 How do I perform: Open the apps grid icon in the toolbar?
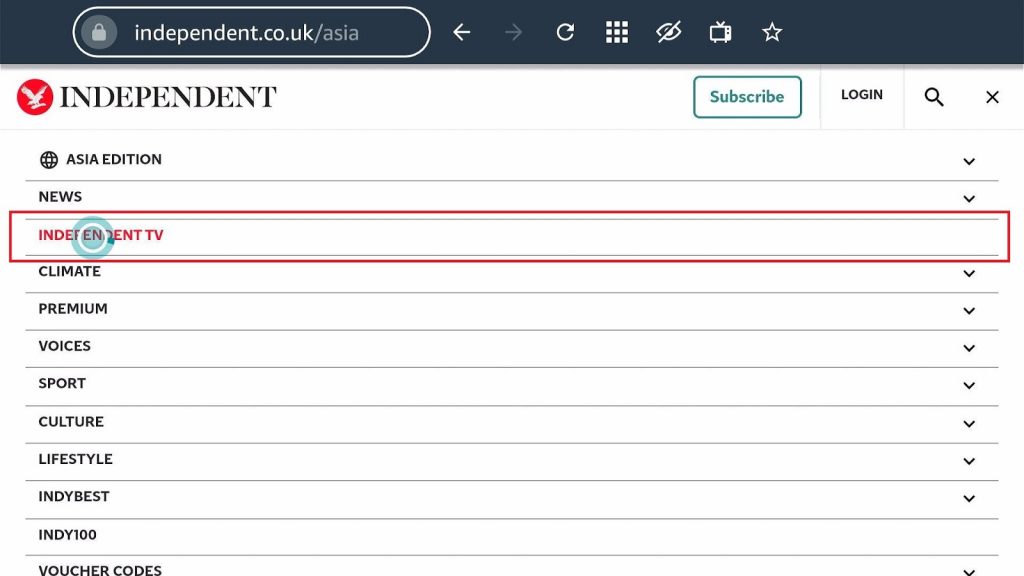[616, 32]
